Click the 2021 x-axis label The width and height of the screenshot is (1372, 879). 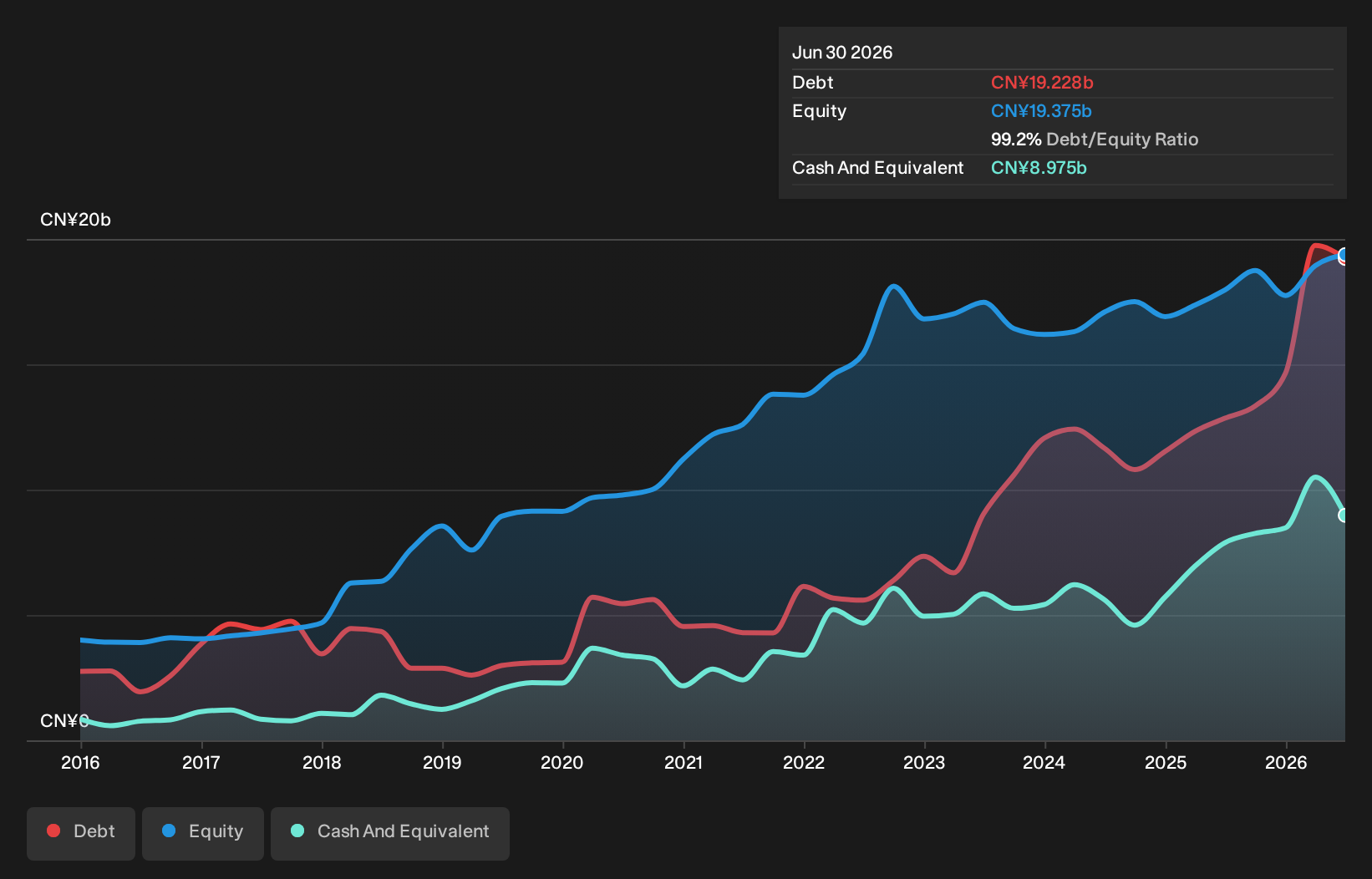point(683,762)
